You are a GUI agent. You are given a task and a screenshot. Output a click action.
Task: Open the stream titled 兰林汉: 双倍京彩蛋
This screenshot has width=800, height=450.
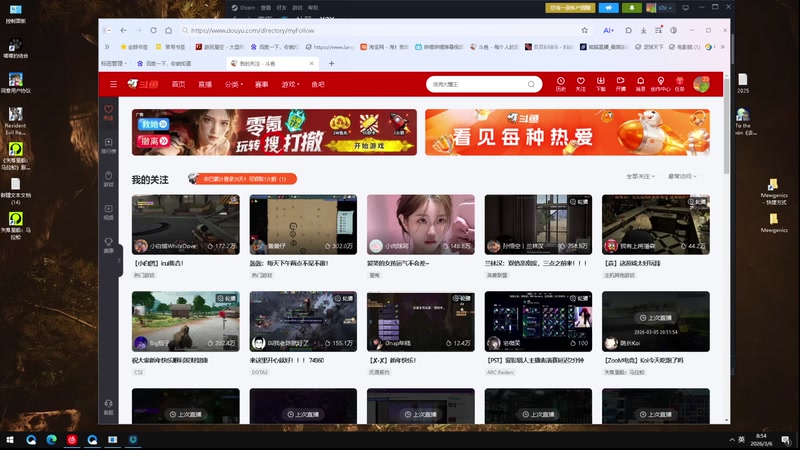(x=536, y=263)
